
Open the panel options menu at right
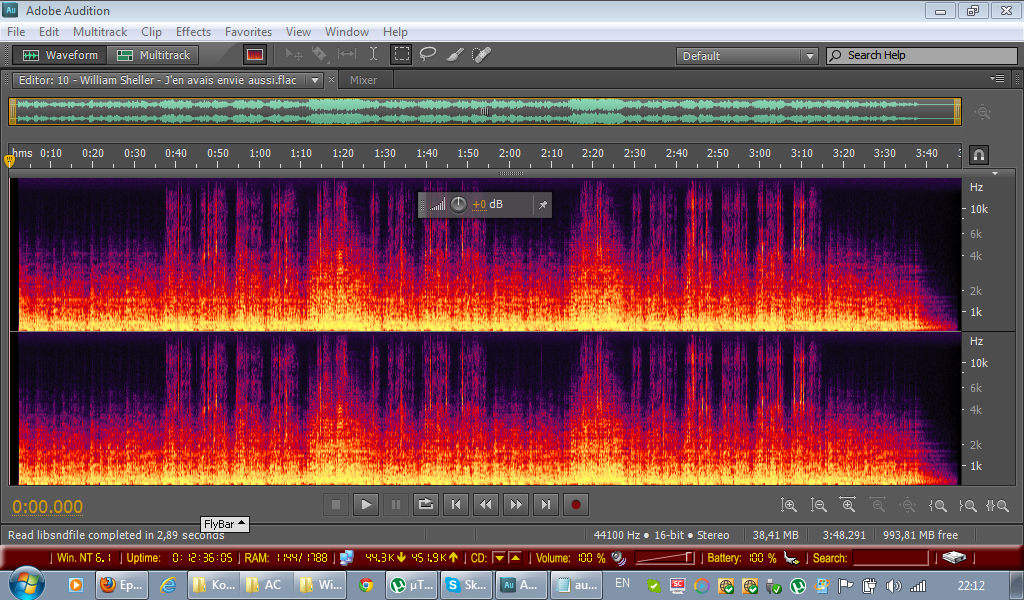(x=997, y=79)
